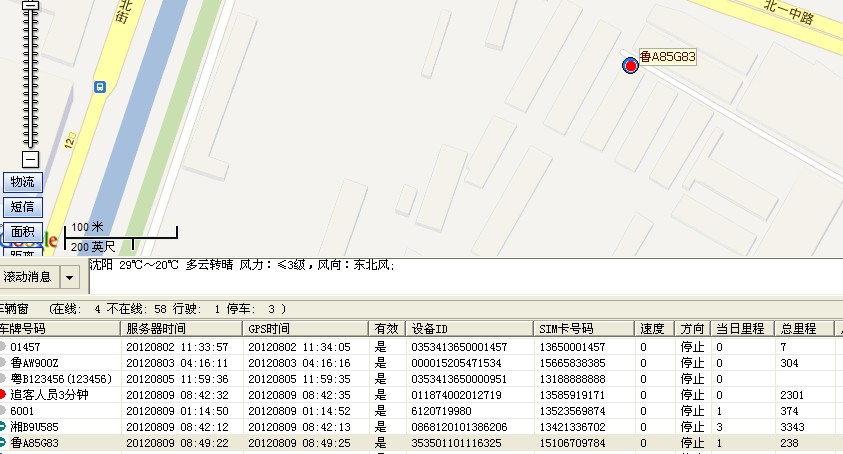Click the status icon beside 湘B9U585
The height and width of the screenshot is (454, 843).
pos(3,427)
